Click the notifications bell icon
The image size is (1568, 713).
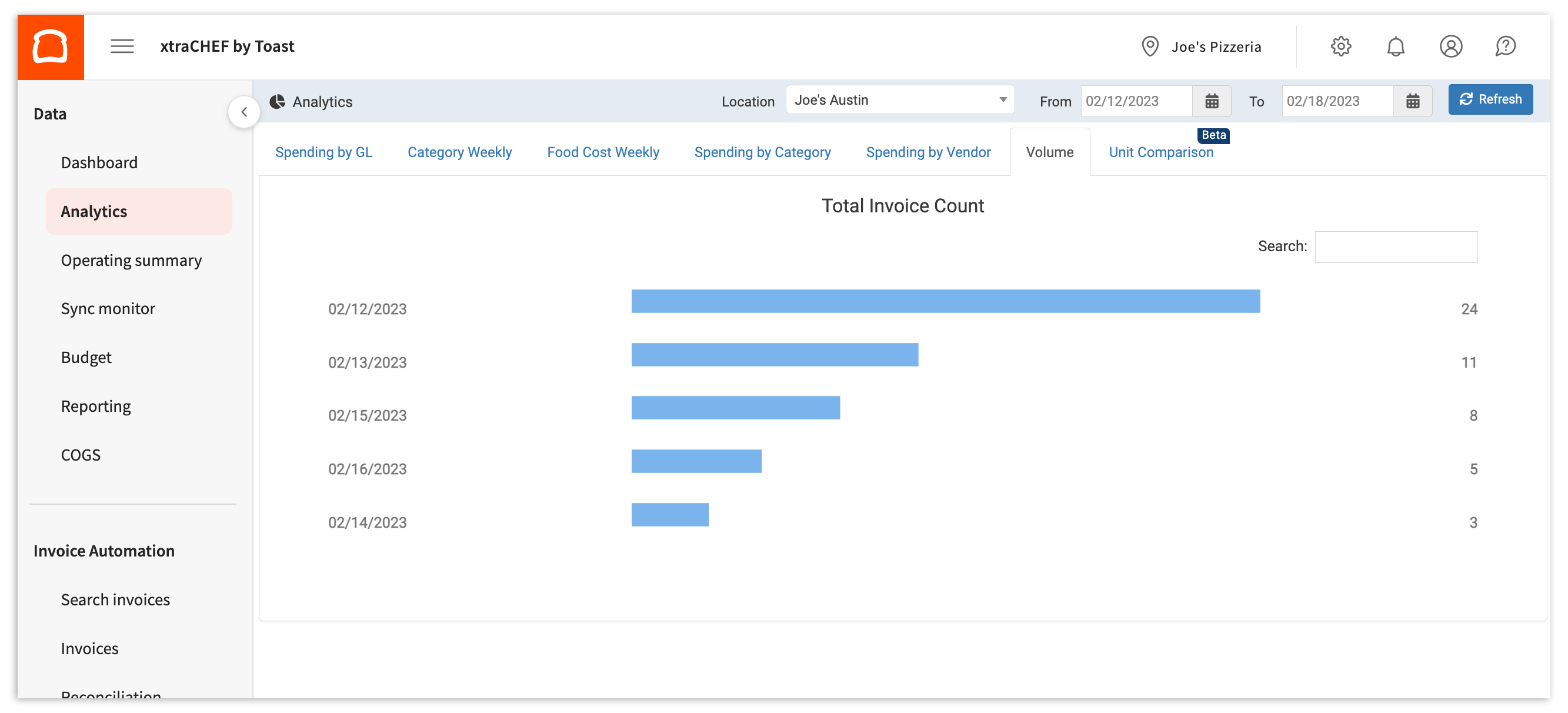[x=1396, y=46]
